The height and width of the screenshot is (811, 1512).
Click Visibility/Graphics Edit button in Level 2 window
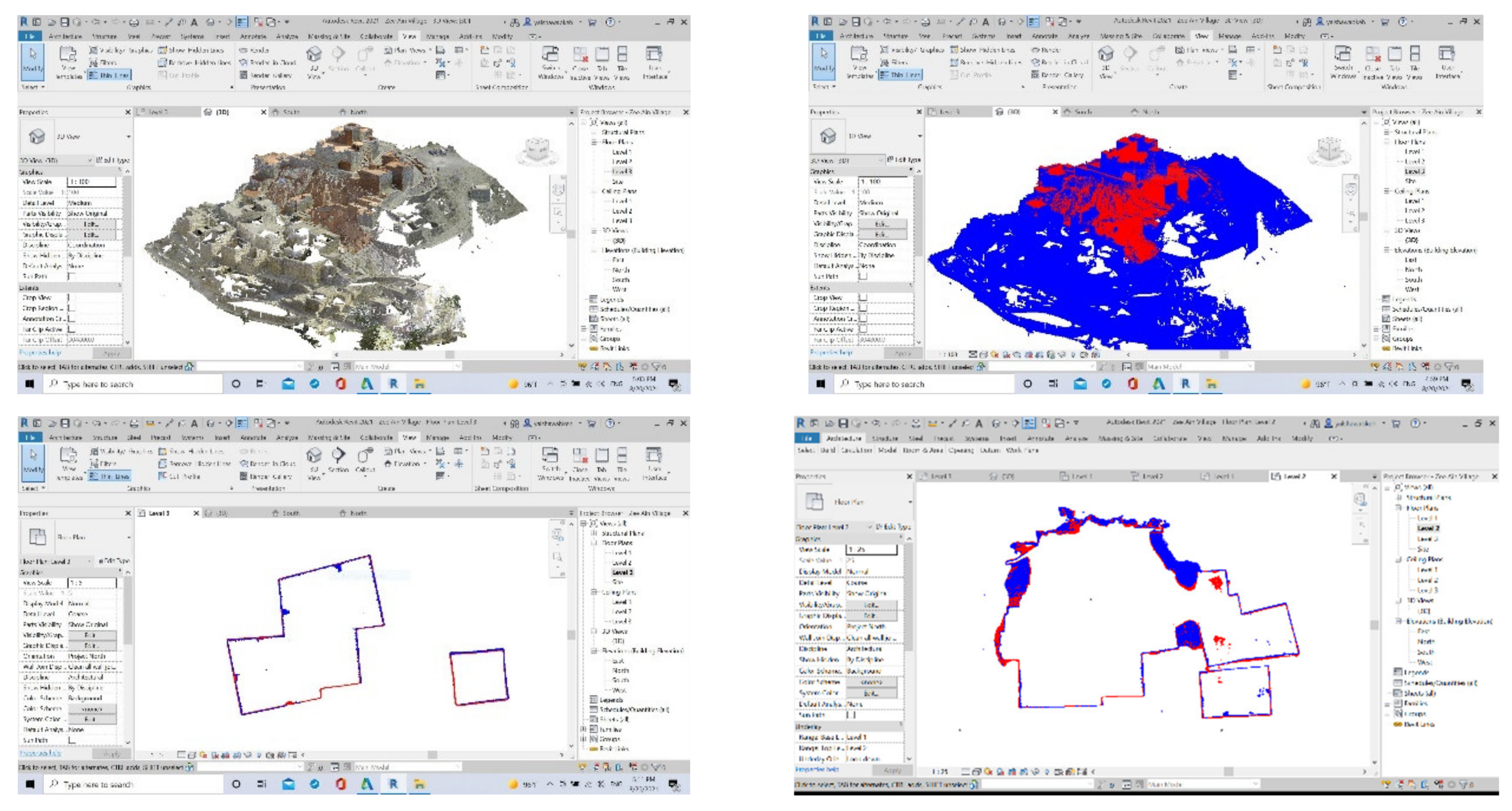(x=871, y=605)
